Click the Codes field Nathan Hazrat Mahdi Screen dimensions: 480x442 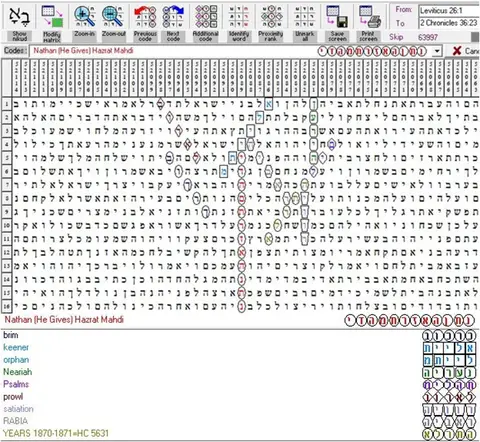tap(173, 51)
